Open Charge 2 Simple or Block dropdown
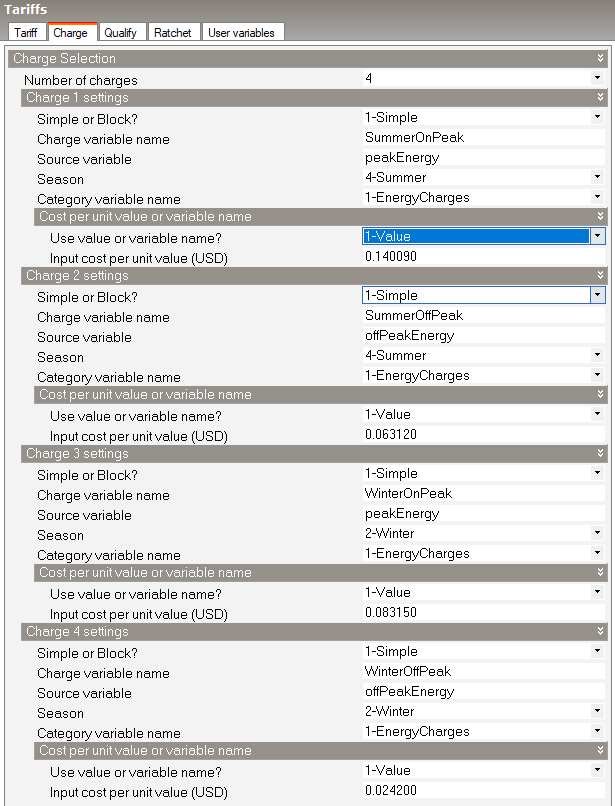Image resolution: width=615 pixels, height=806 pixels. pyautogui.click(x=598, y=296)
